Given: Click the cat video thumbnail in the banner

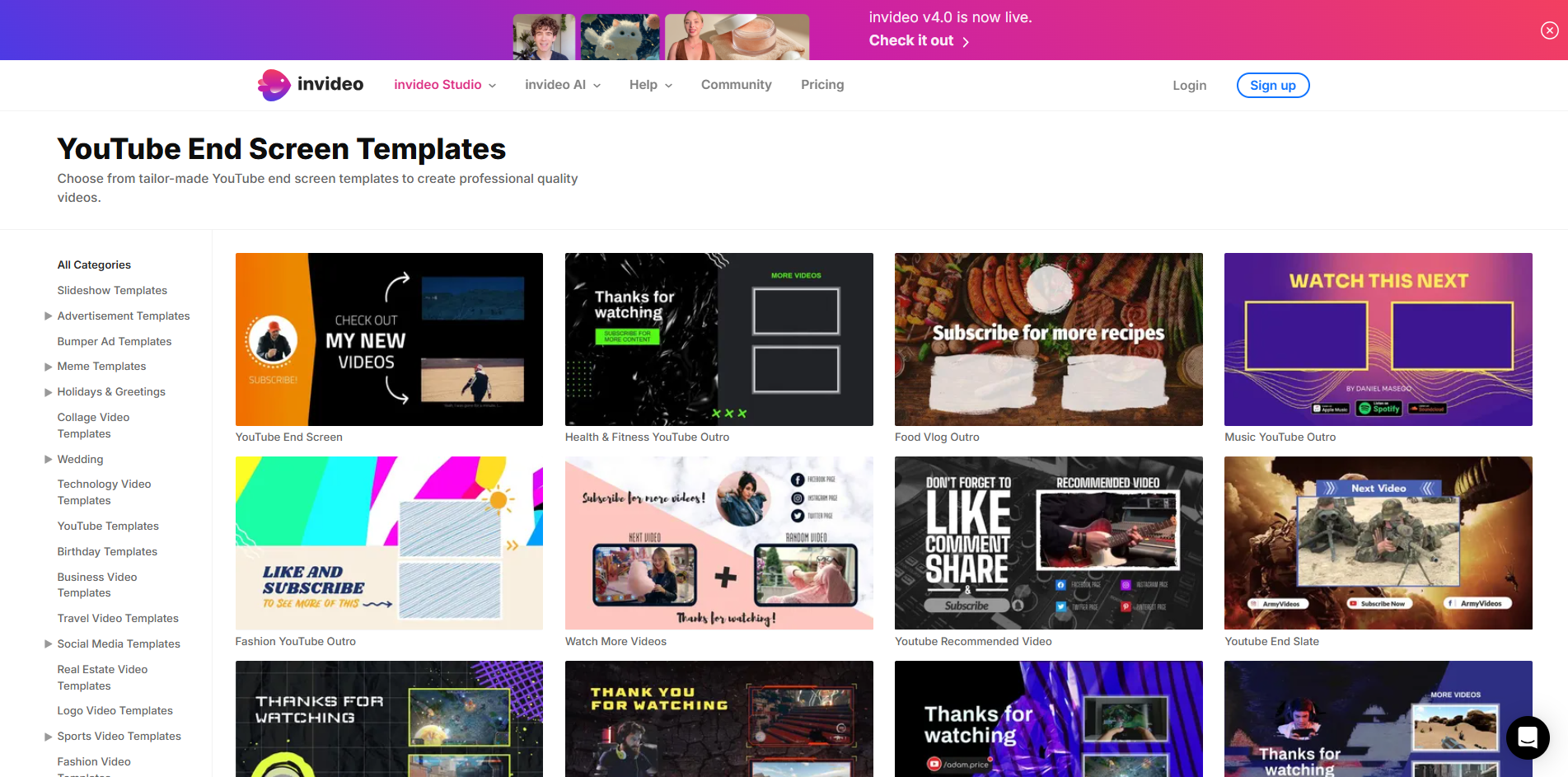Looking at the screenshot, I should (x=620, y=36).
